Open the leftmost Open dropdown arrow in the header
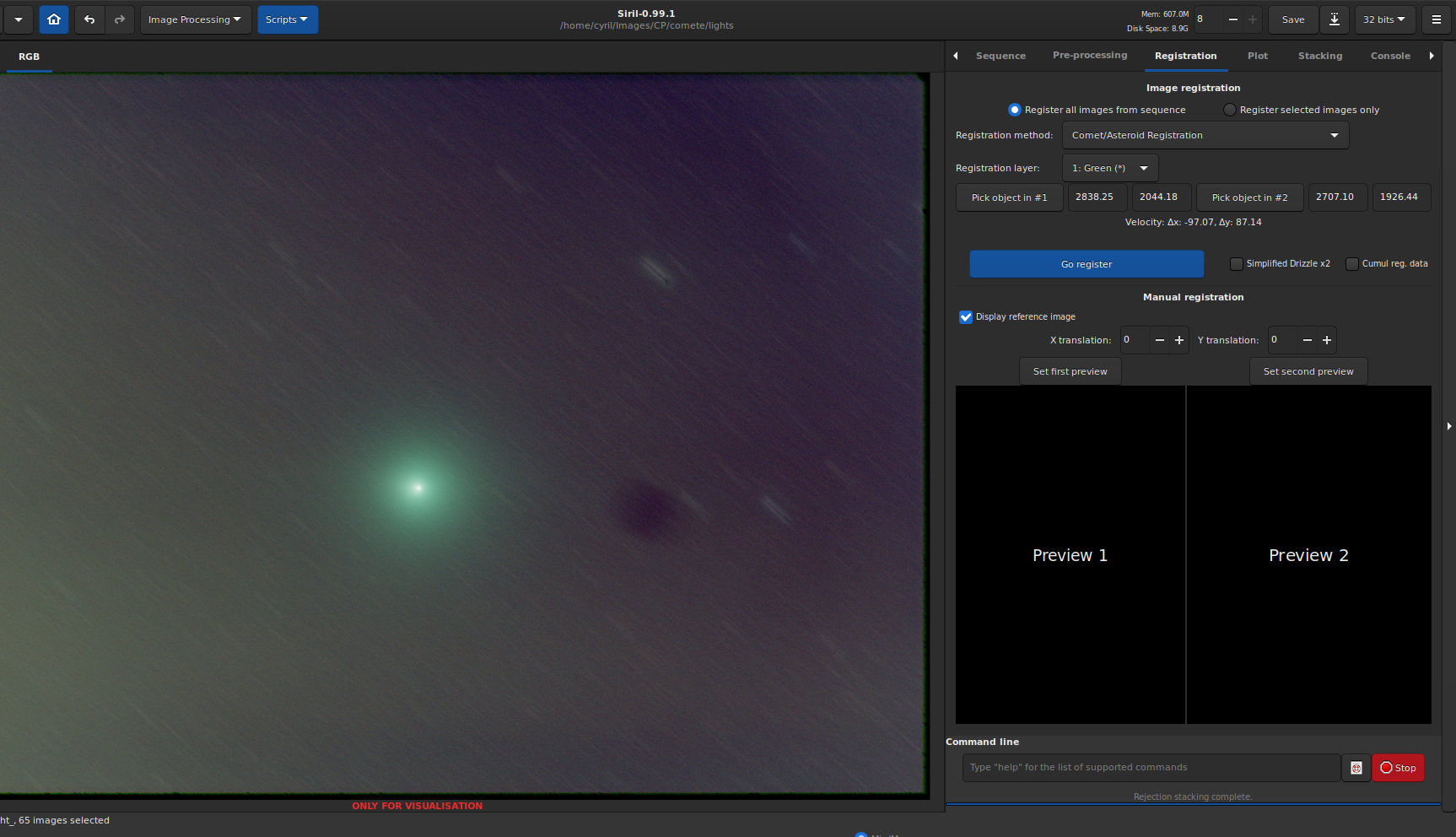The width and height of the screenshot is (1456, 837). click(x=19, y=19)
